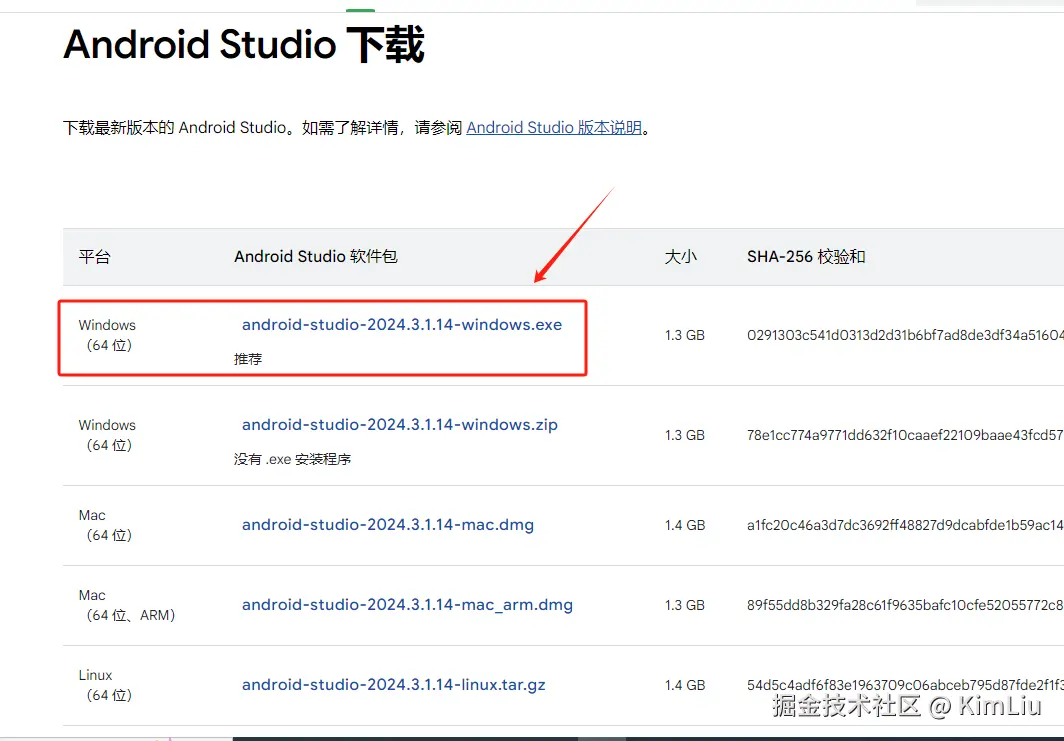Click the Linux (64 位) platform cell
This screenshot has height=741, width=1064.
coord(105,685)
